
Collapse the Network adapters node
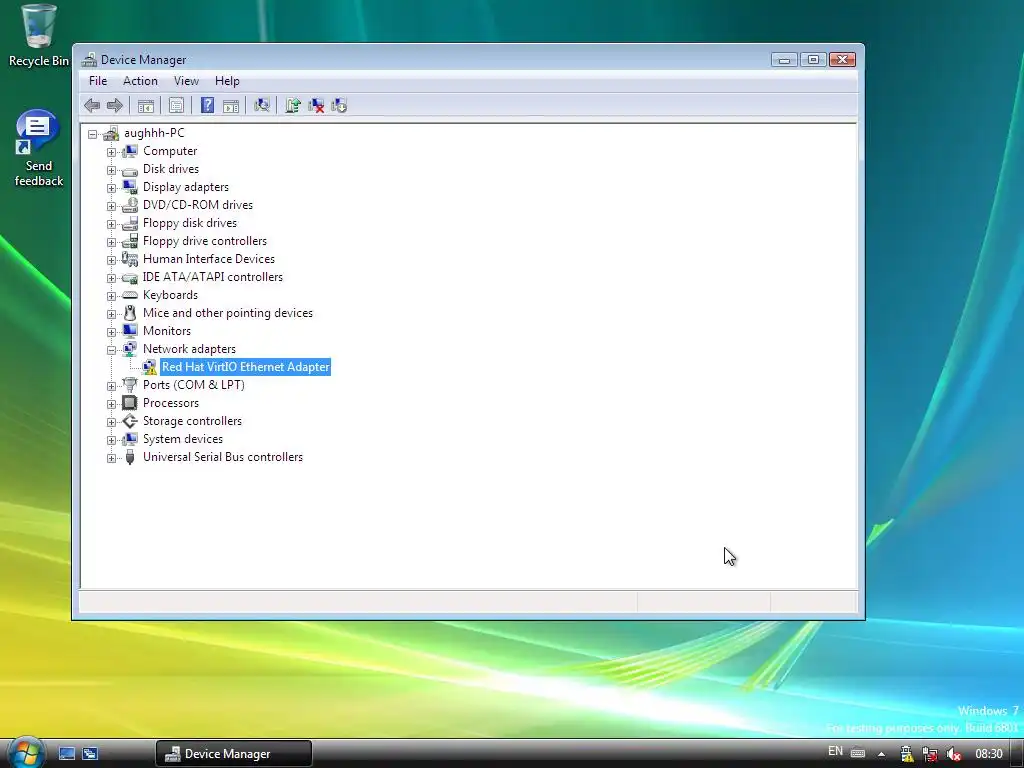pos(112,350)
